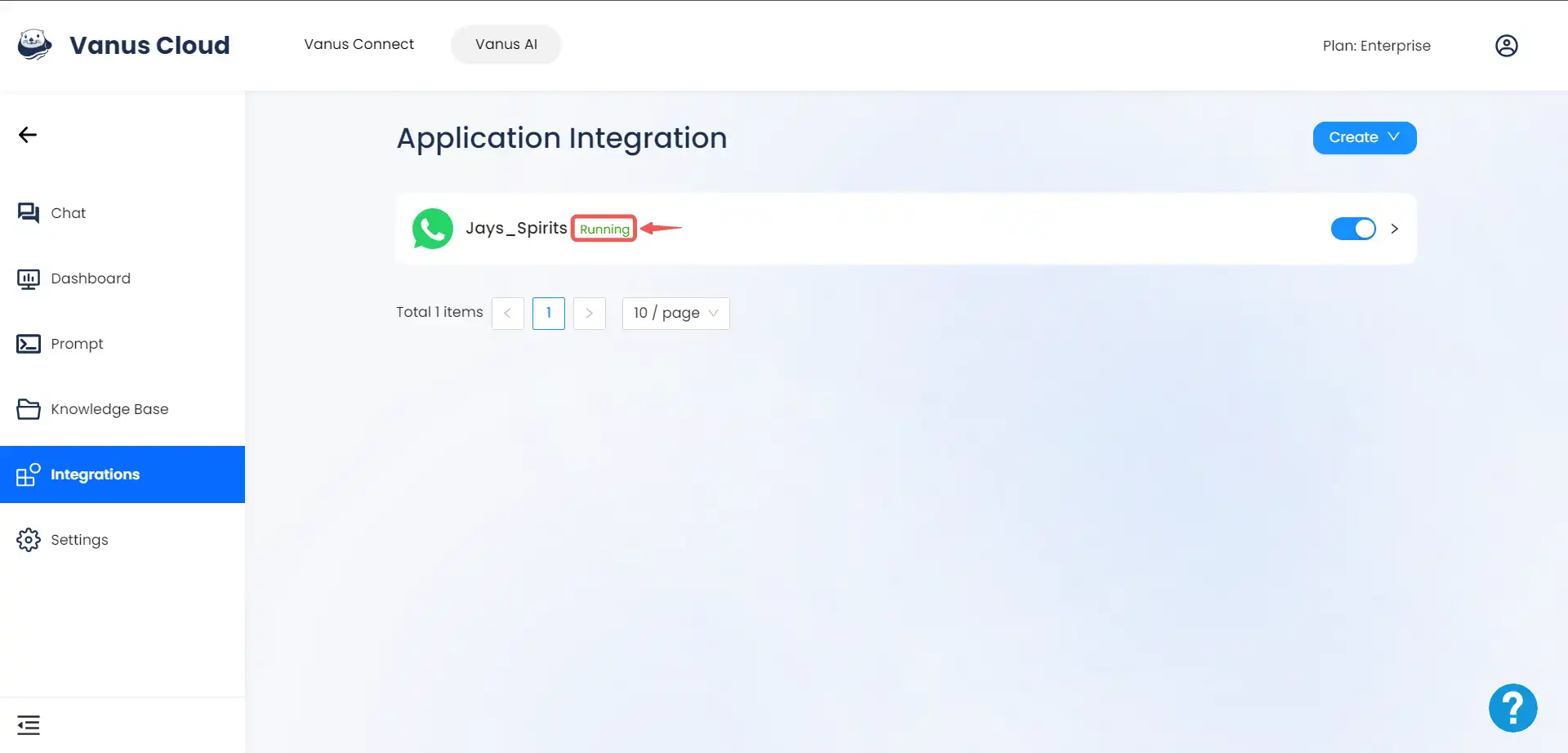This screenshot has width=1568, height=753.
Task: Switch to the Vanus AI tab
Action: point(506,44)
